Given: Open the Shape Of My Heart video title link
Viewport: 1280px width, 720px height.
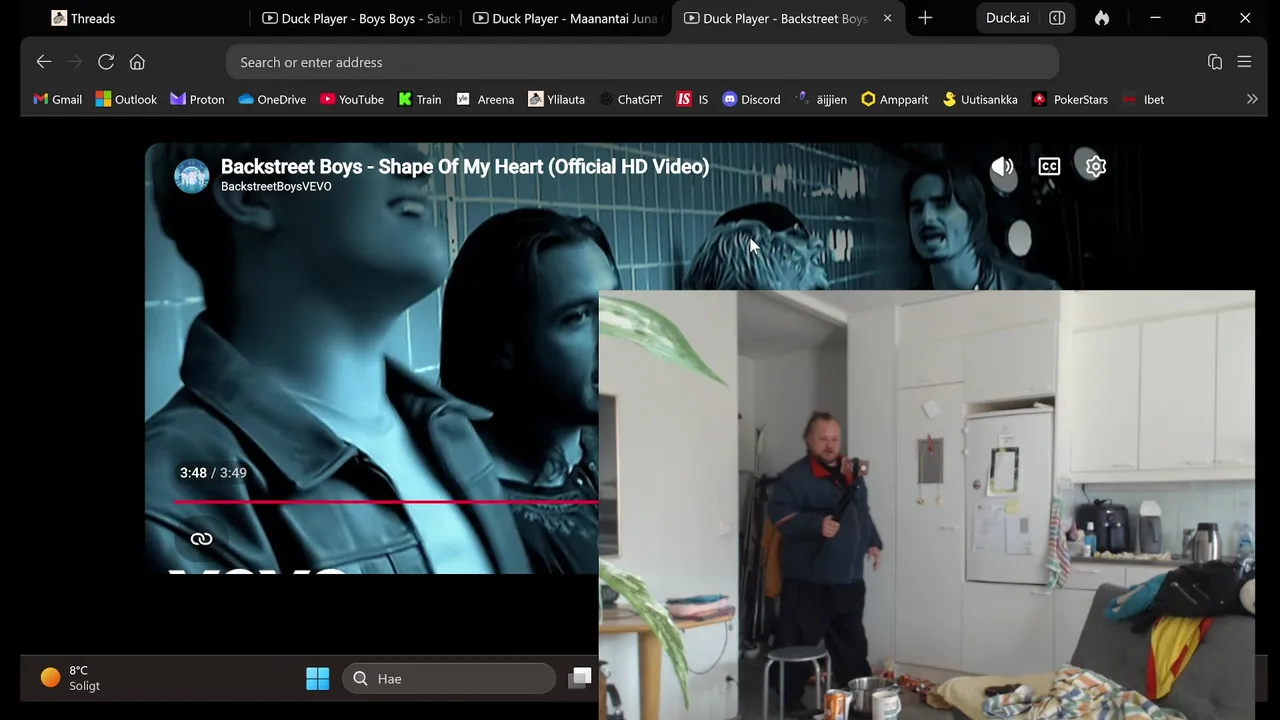Looking at the screenshot, I should pos(465,166).
